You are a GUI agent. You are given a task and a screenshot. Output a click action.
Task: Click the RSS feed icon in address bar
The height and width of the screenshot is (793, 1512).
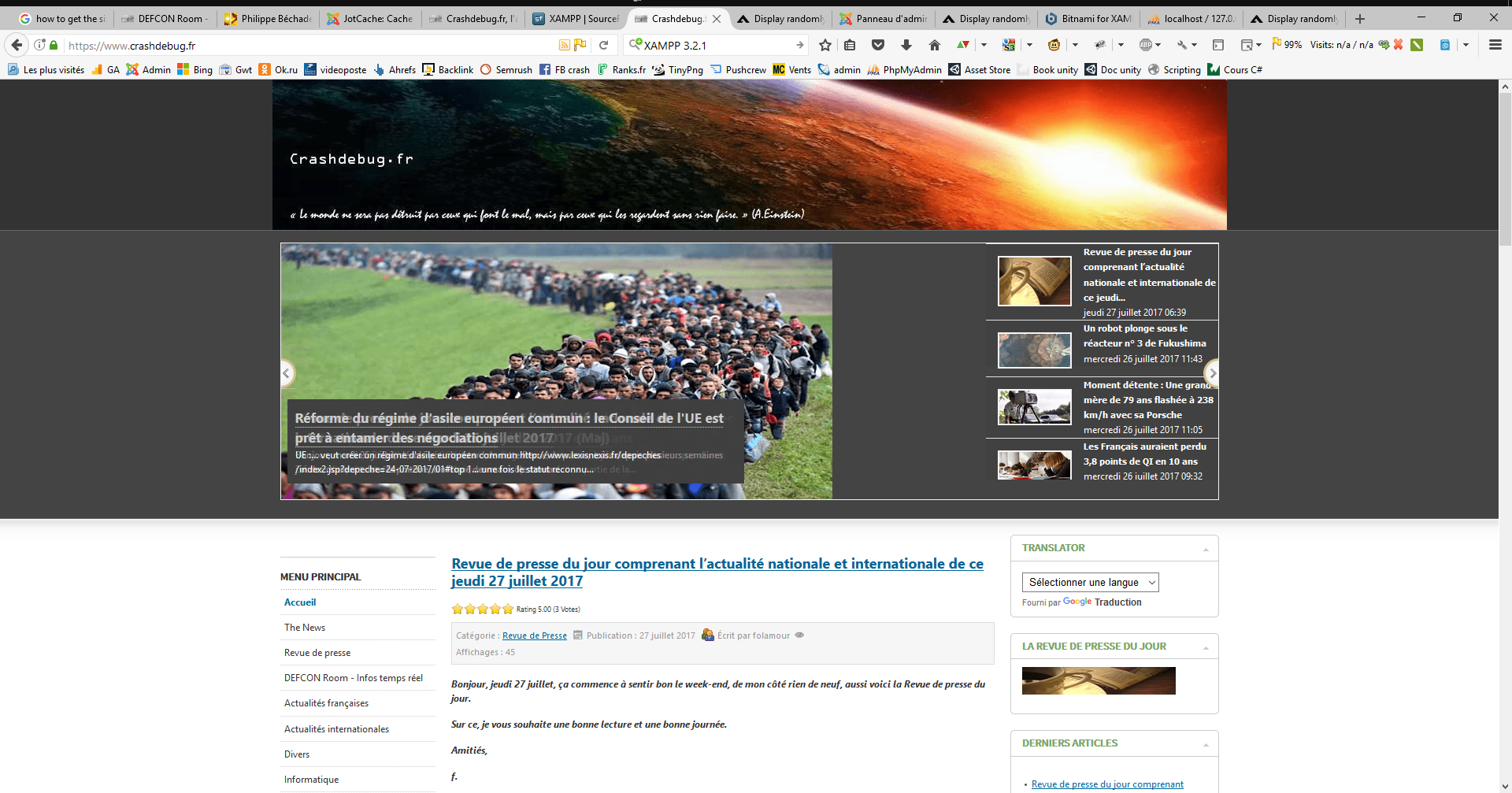pyautogui.click(x=564, y=46)
